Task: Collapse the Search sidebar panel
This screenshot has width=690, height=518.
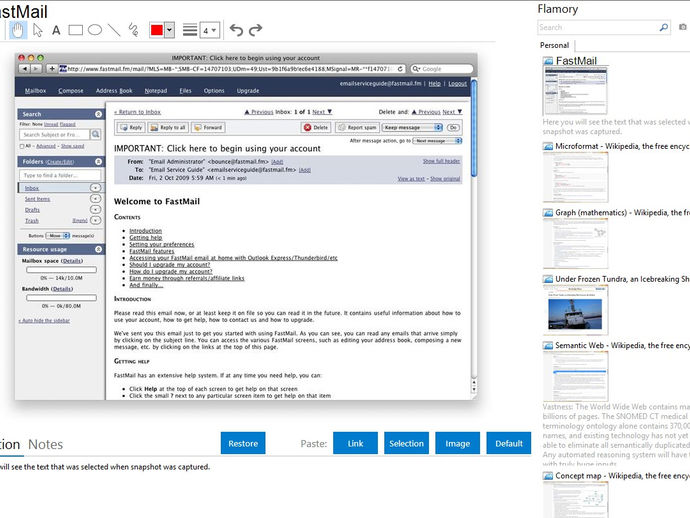Action: pos(98,114)
